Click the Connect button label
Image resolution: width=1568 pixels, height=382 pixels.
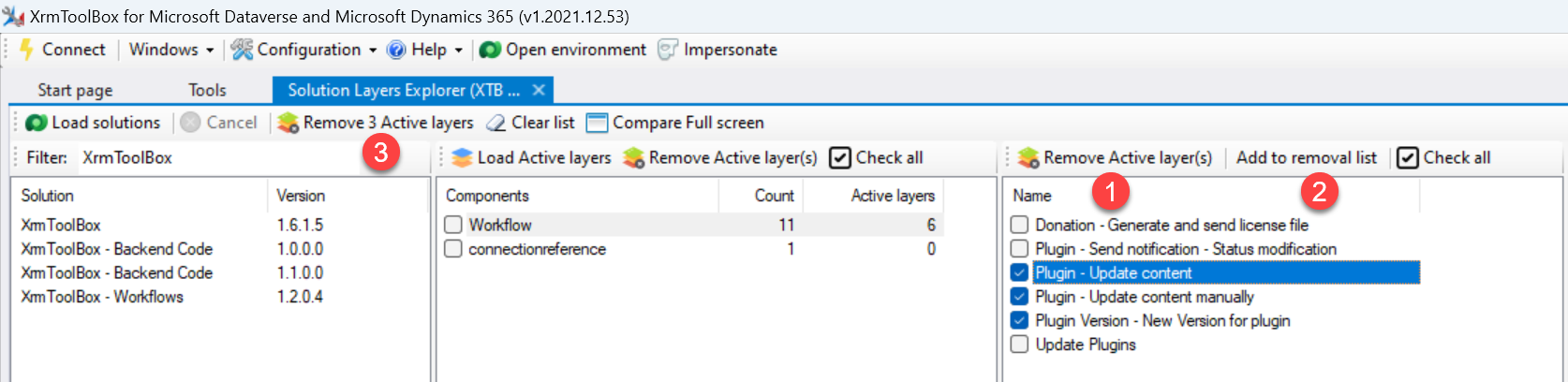click(x=74, y=50)
